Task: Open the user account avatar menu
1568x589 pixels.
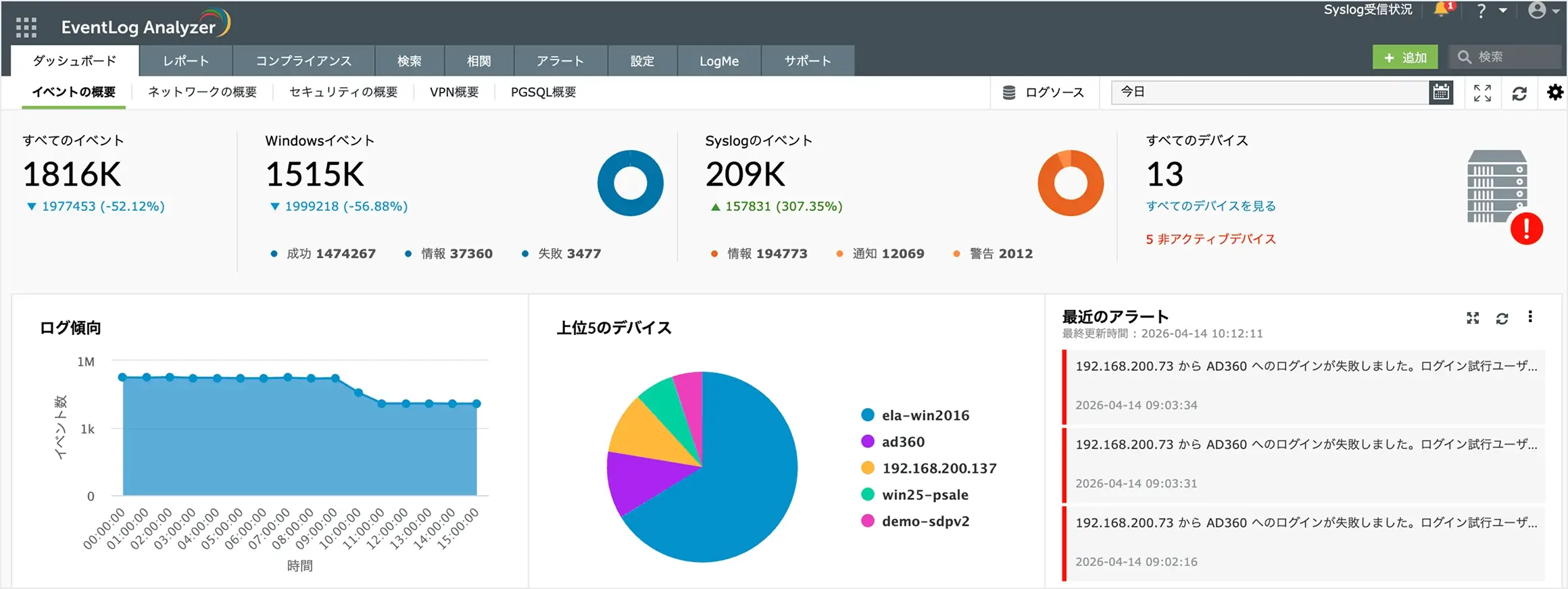Action: click(1538, 10)
